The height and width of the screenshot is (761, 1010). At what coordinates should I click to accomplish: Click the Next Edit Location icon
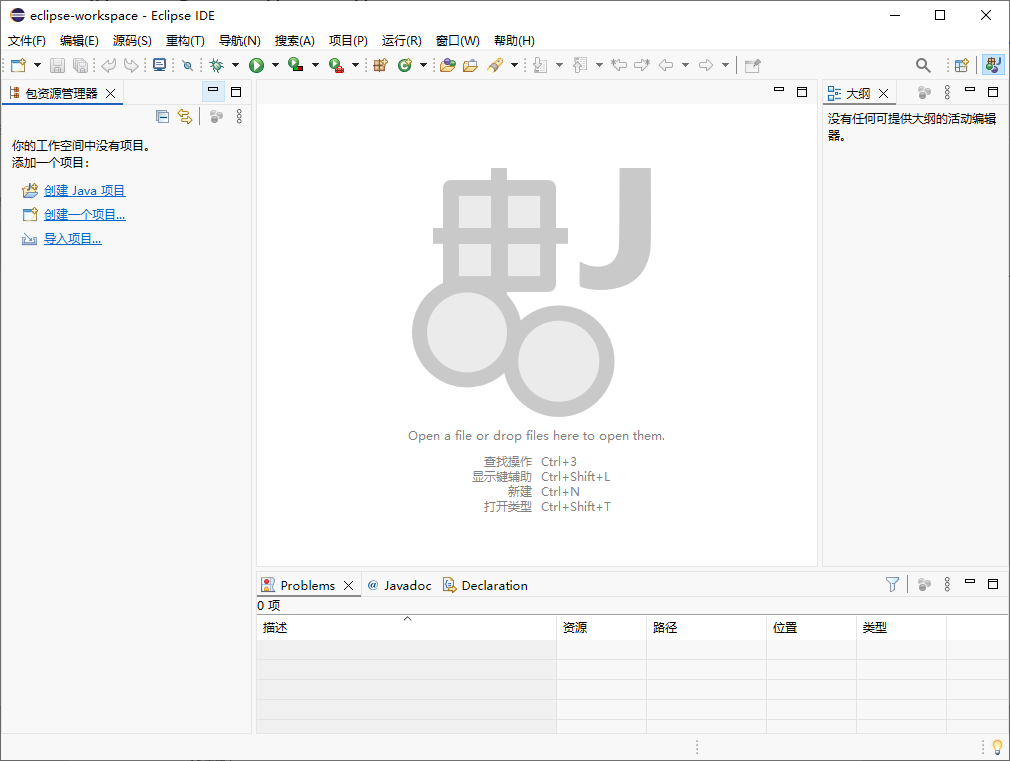pyautogui.click(x=642, y=65)
